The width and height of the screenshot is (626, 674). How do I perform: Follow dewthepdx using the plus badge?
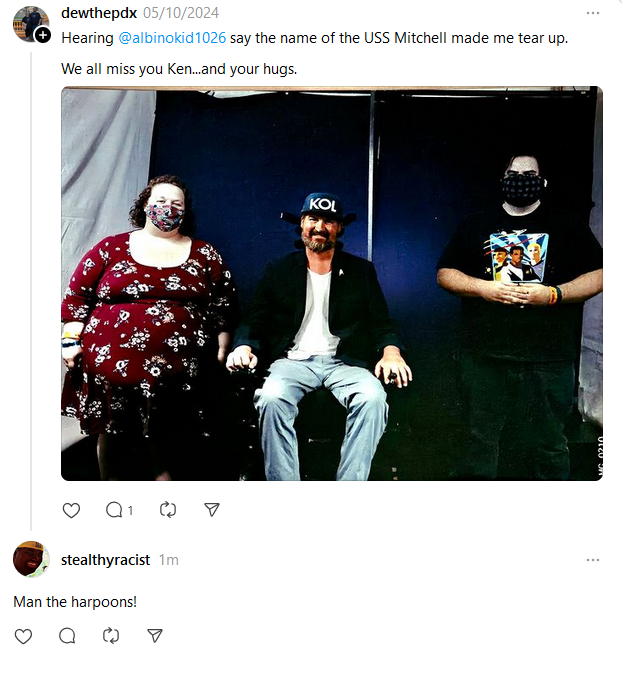(43, 35)
